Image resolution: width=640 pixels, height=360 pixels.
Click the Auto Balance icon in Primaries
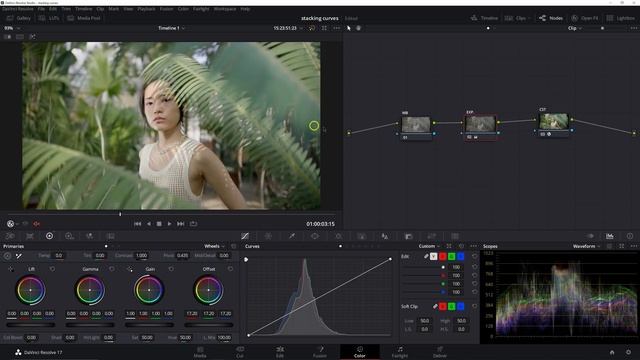click(7, 256)
